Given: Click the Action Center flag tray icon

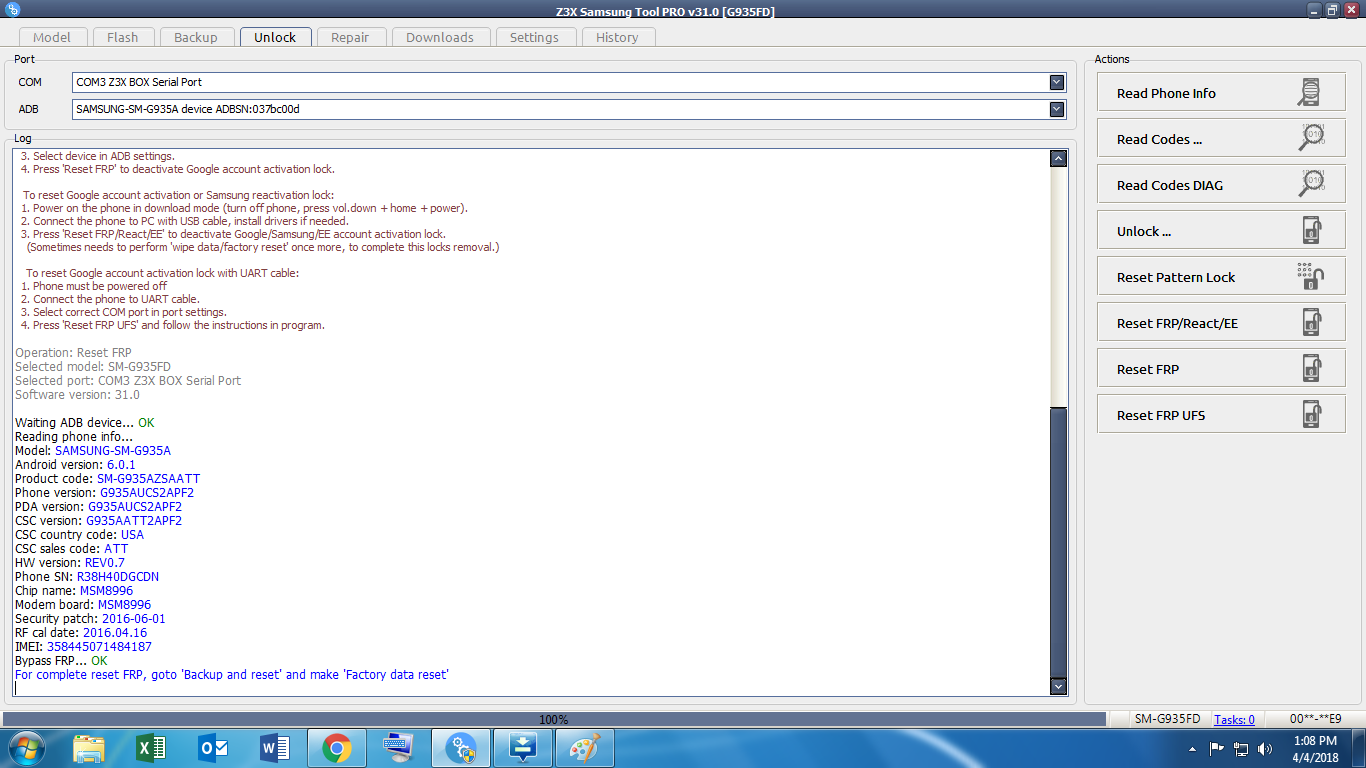Looking at the screenshot, I should [x=1217, y=748].
